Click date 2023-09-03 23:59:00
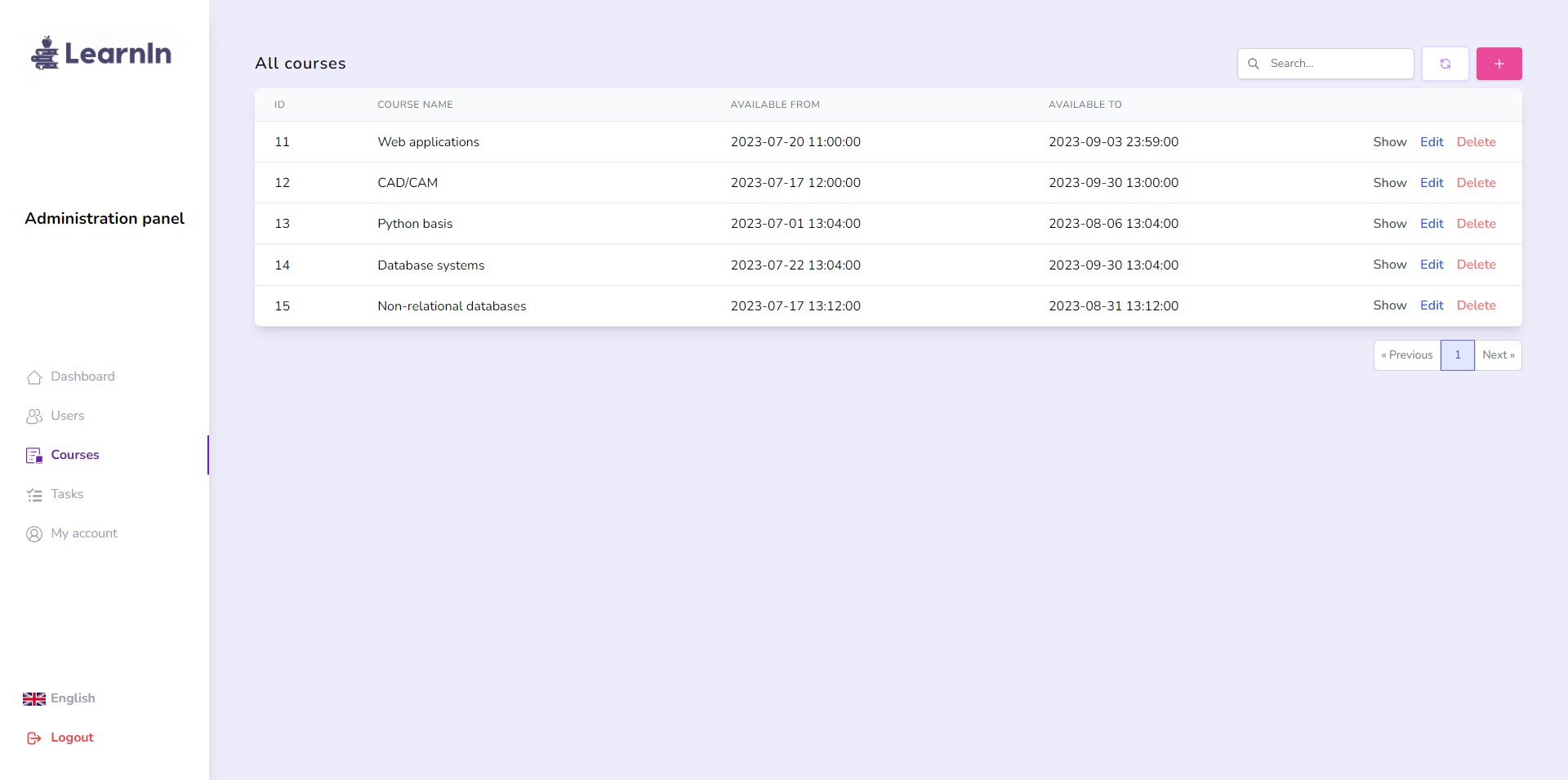 point(1114,142)
